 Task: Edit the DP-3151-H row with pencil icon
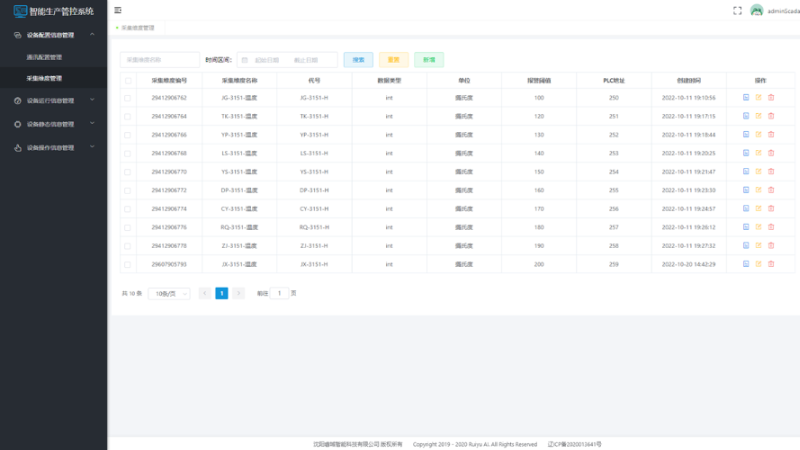pos(758,190)
